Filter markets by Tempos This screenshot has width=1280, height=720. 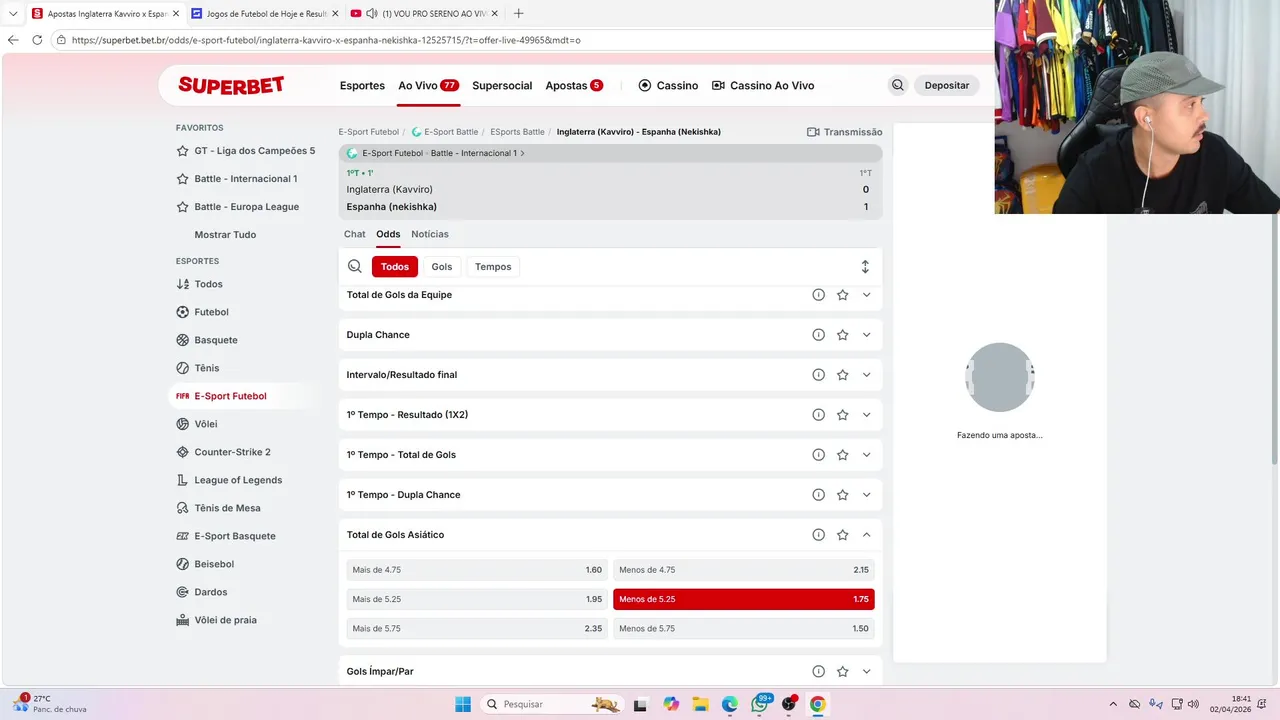493,267
